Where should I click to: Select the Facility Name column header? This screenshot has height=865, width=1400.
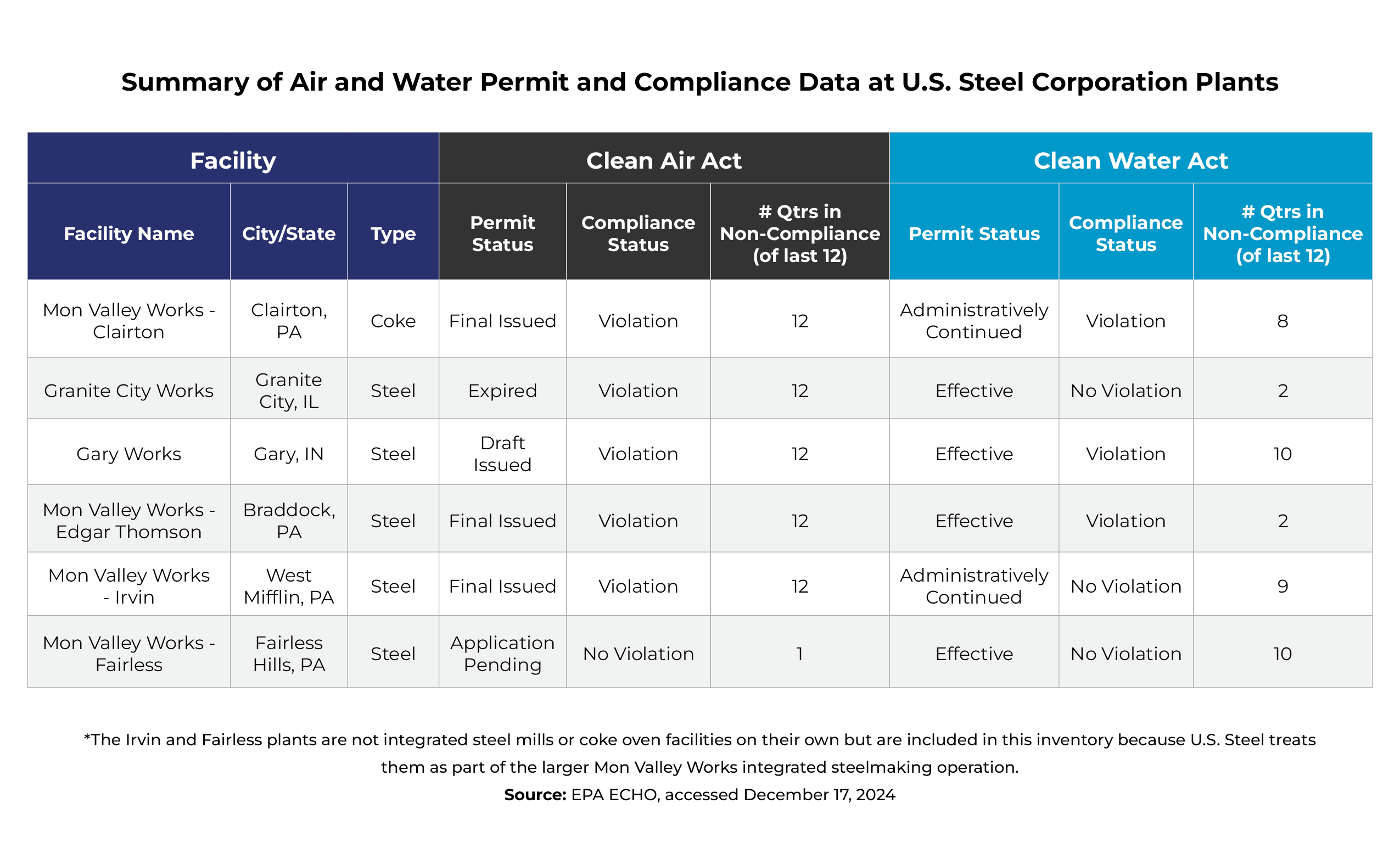(x=128, y=233)
